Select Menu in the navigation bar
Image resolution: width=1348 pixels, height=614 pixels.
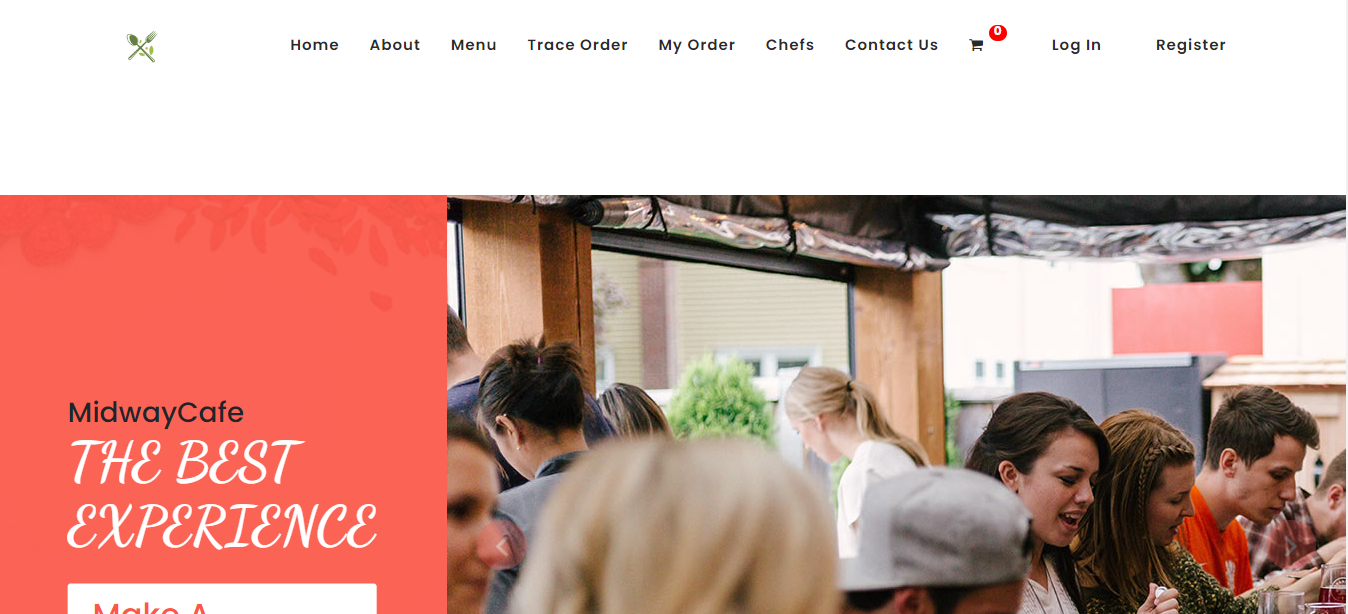tap(474, 45)
